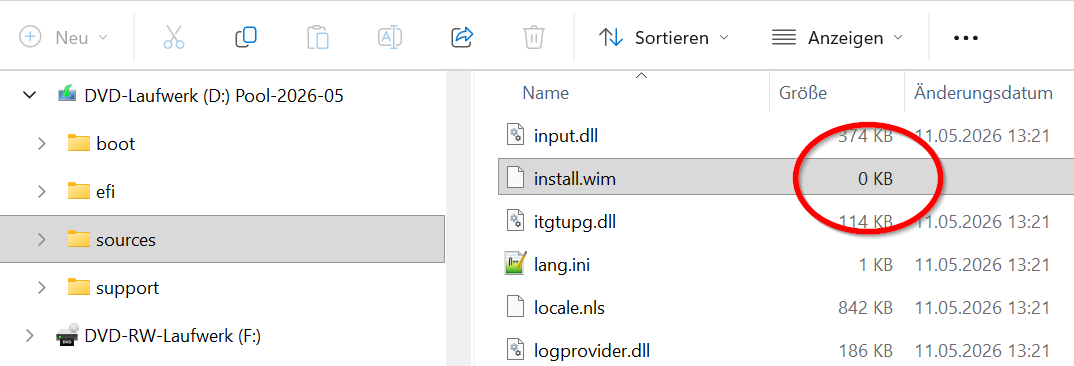The height and width of the screenshot is (366, 1074).
Task: Select the file logprovider.dll
Action: click(592, 351)
